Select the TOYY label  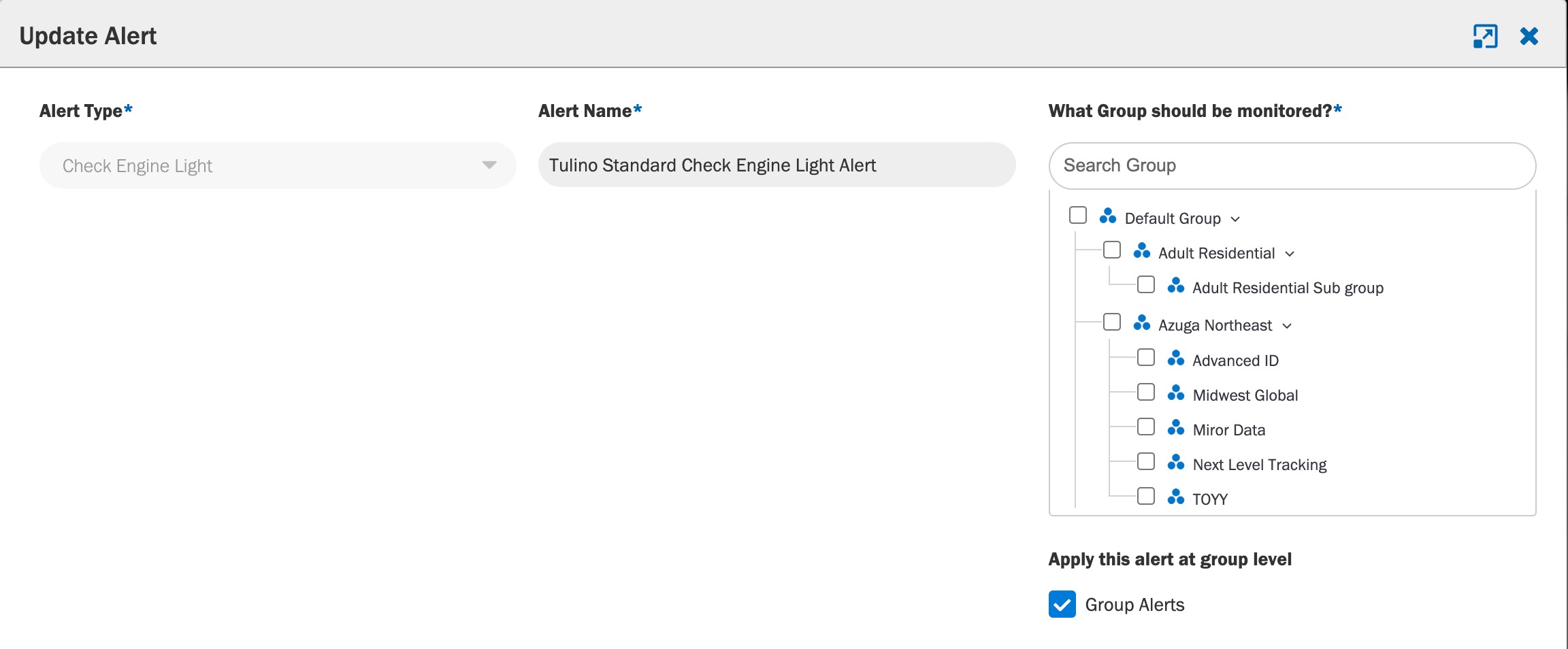tap(1210, 499)
